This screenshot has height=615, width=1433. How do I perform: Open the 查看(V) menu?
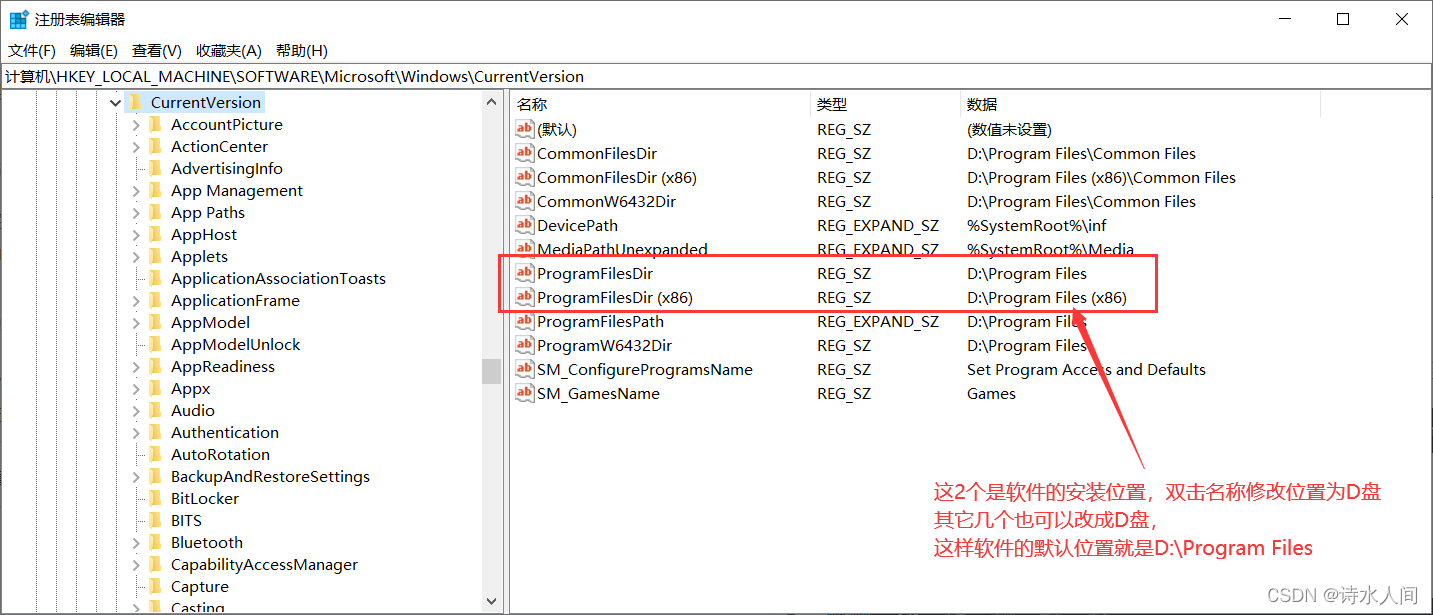(157, 50)
